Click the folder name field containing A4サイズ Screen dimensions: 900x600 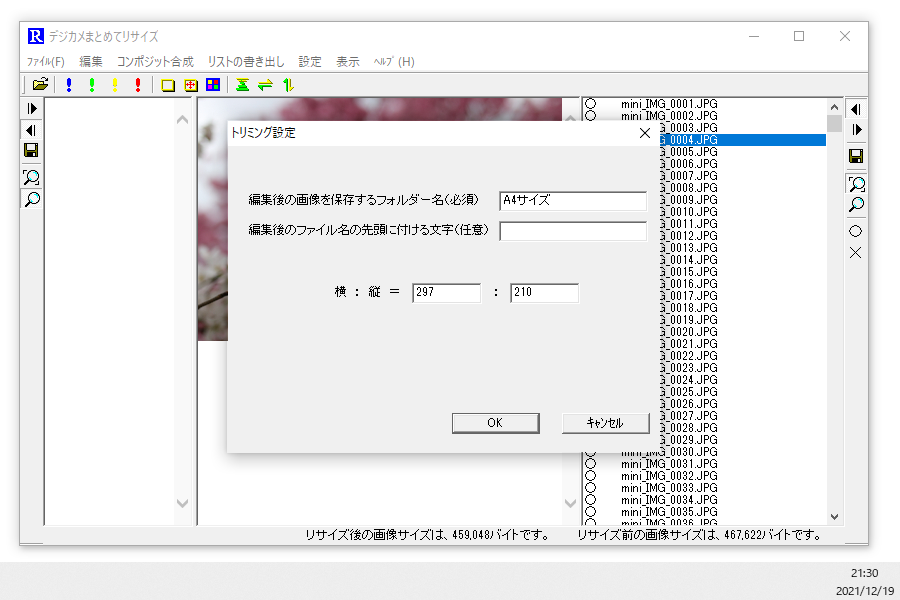573,200
